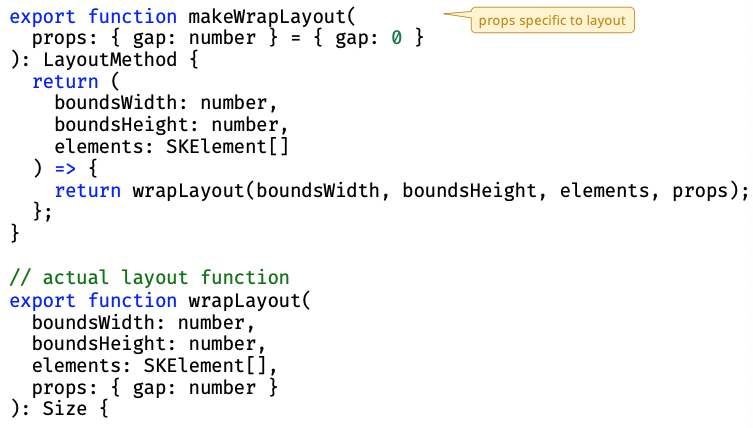
Task: Click the Size return type on last line
Action: tap(64, 409)
